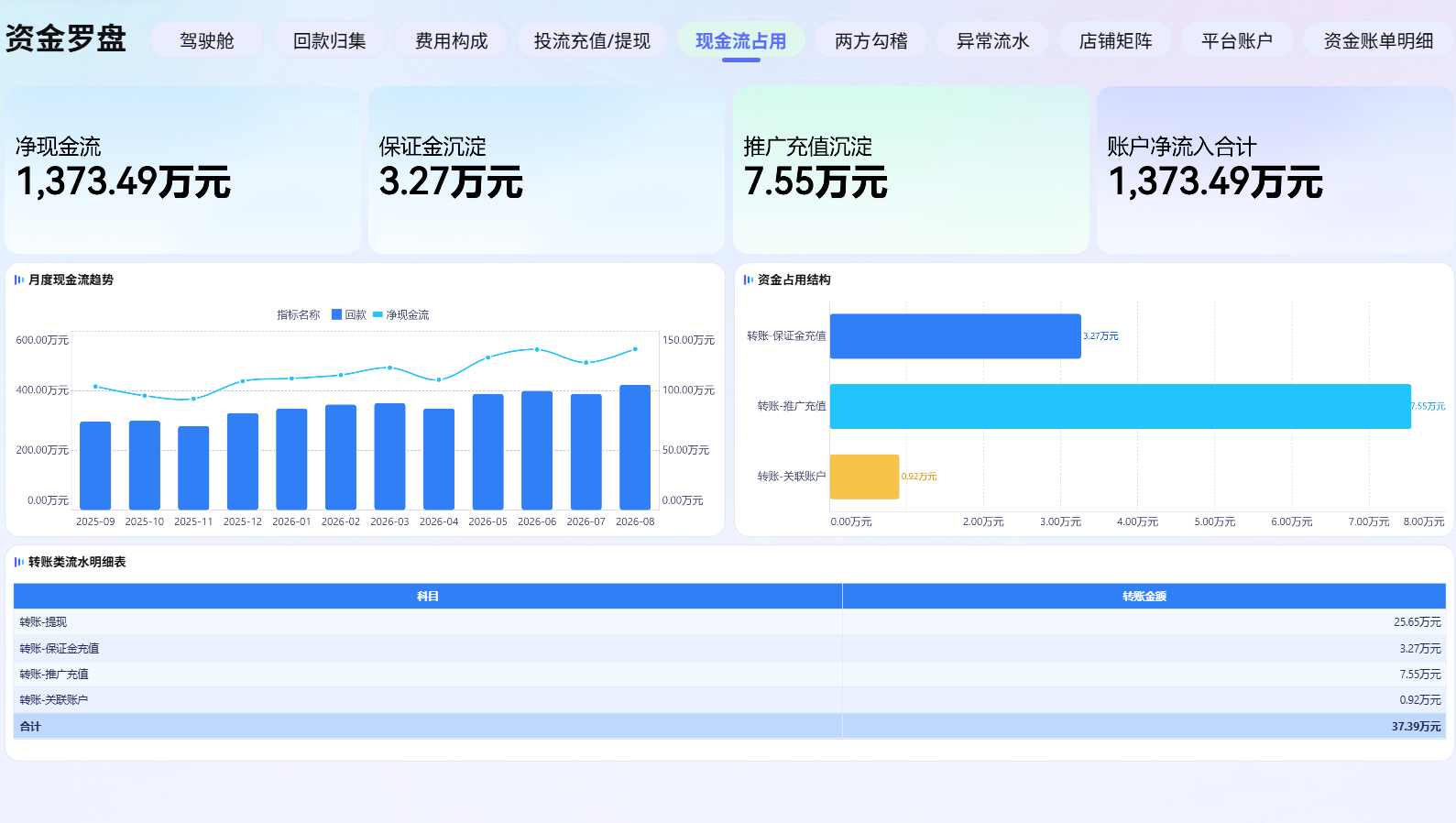
Task: Open the 驾驶舱 tab
Action: pos(207,41)
